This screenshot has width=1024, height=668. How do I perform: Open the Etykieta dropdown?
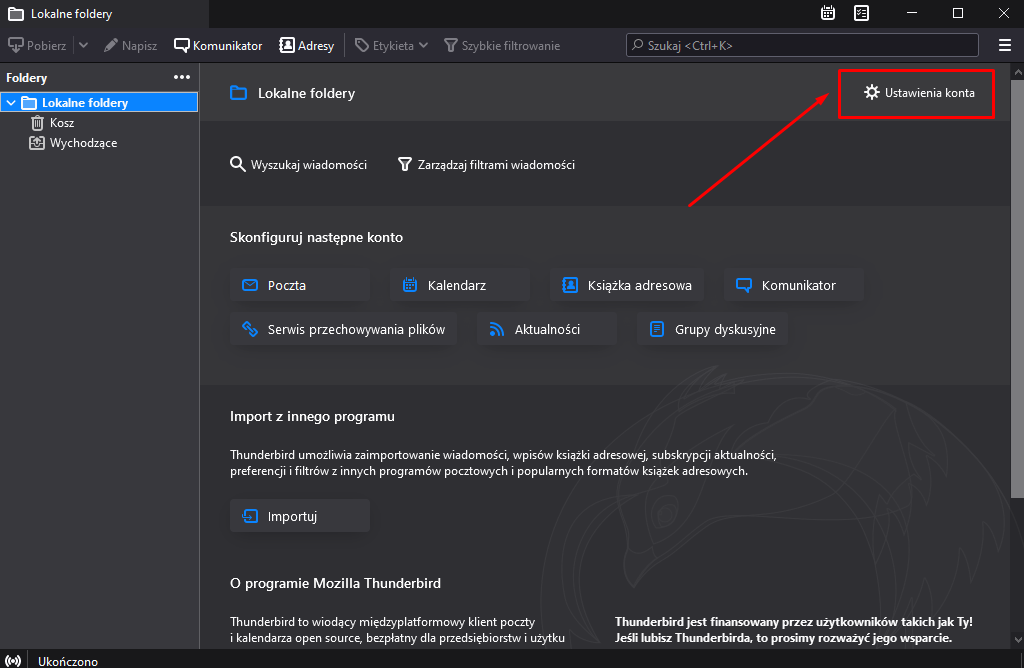pos(391,45)
